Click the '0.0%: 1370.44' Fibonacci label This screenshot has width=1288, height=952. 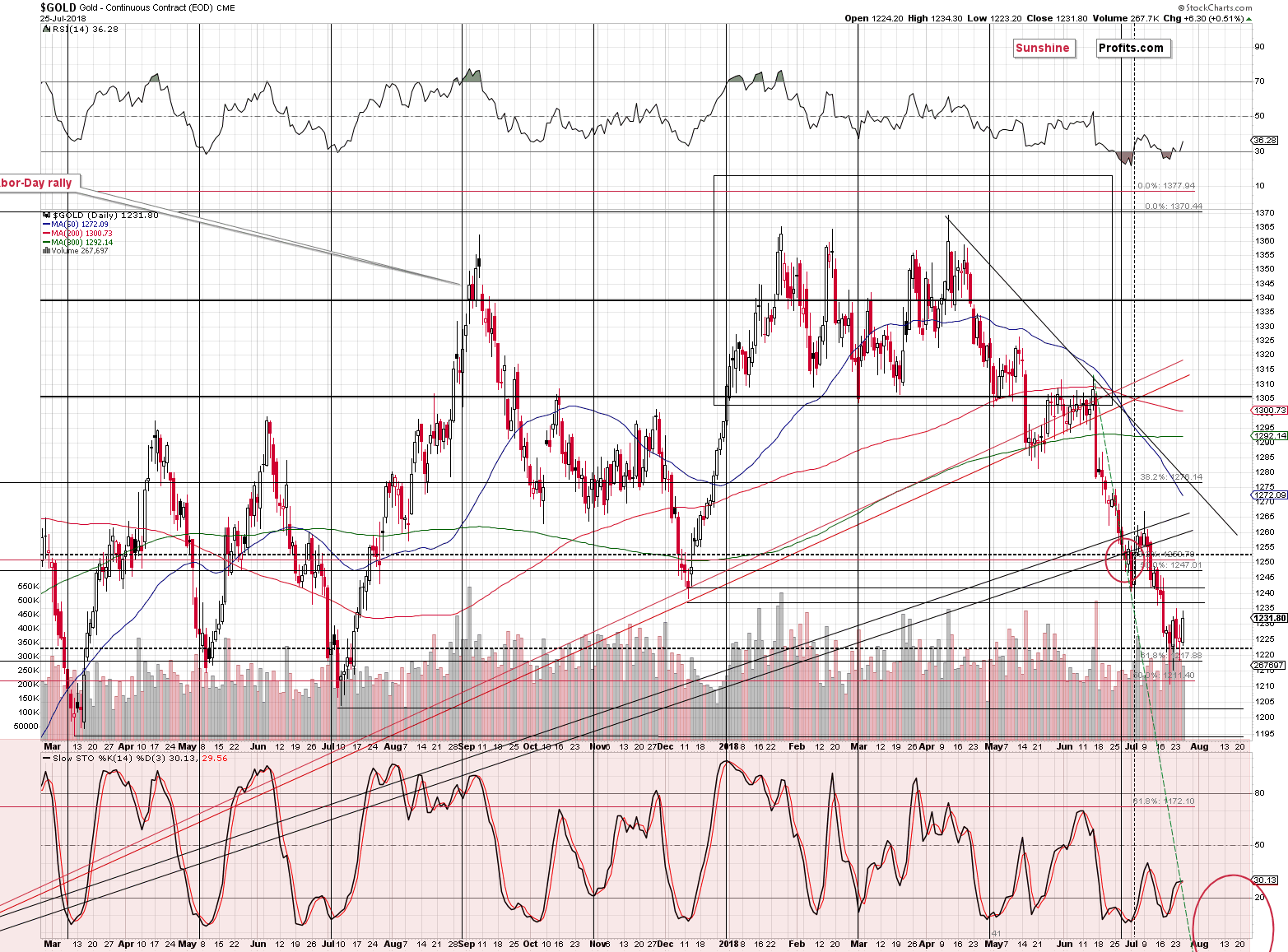(1174, 207)
